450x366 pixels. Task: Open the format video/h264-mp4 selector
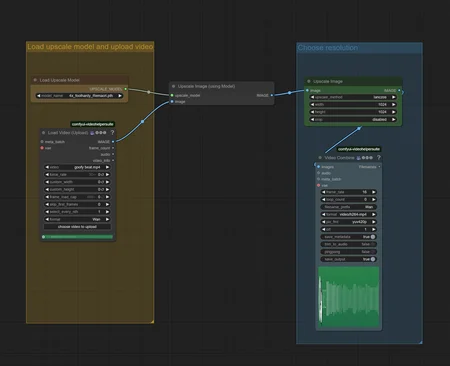click(x=349, y=214)
